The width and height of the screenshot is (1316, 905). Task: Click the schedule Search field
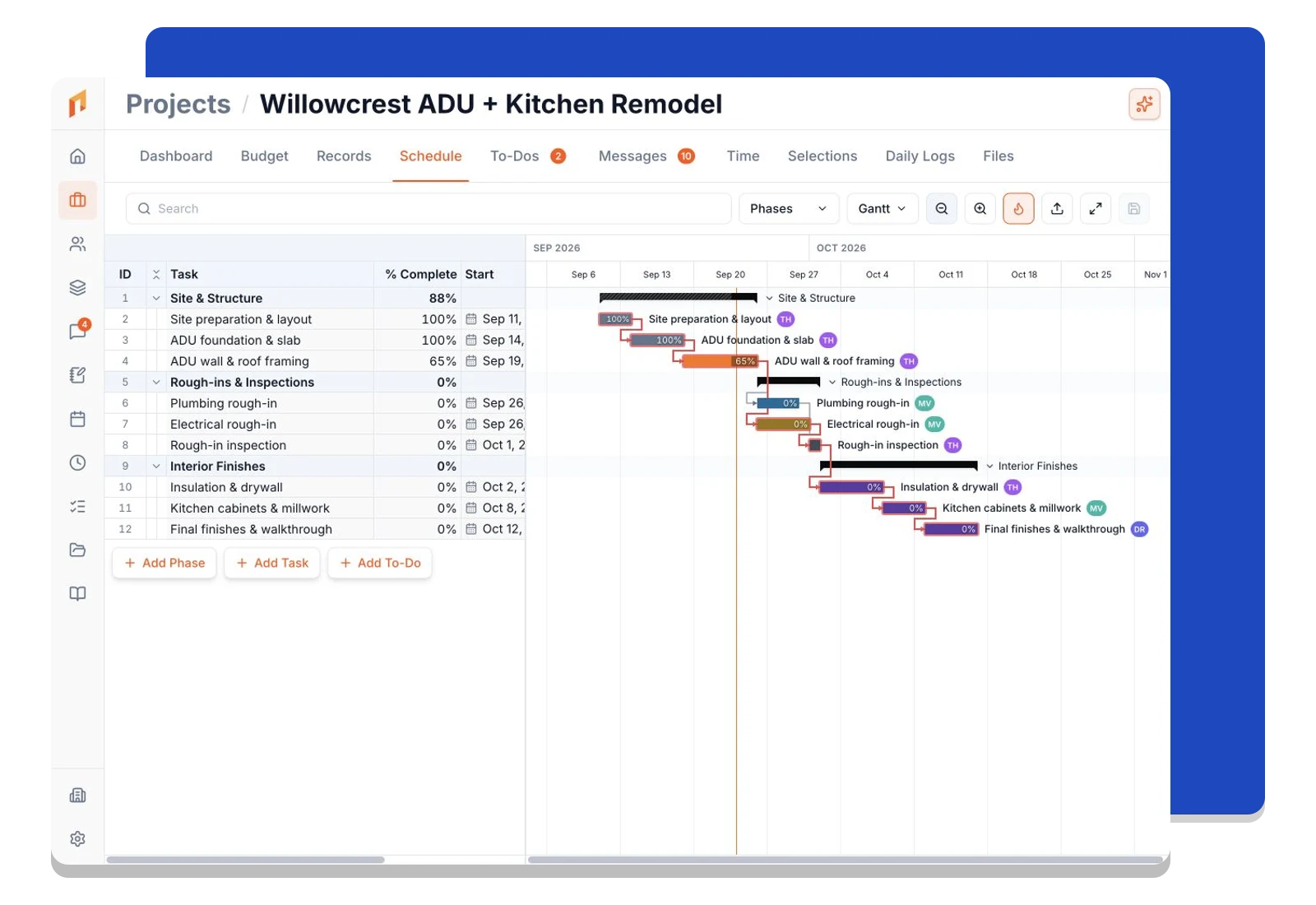[x=429, y=209]
